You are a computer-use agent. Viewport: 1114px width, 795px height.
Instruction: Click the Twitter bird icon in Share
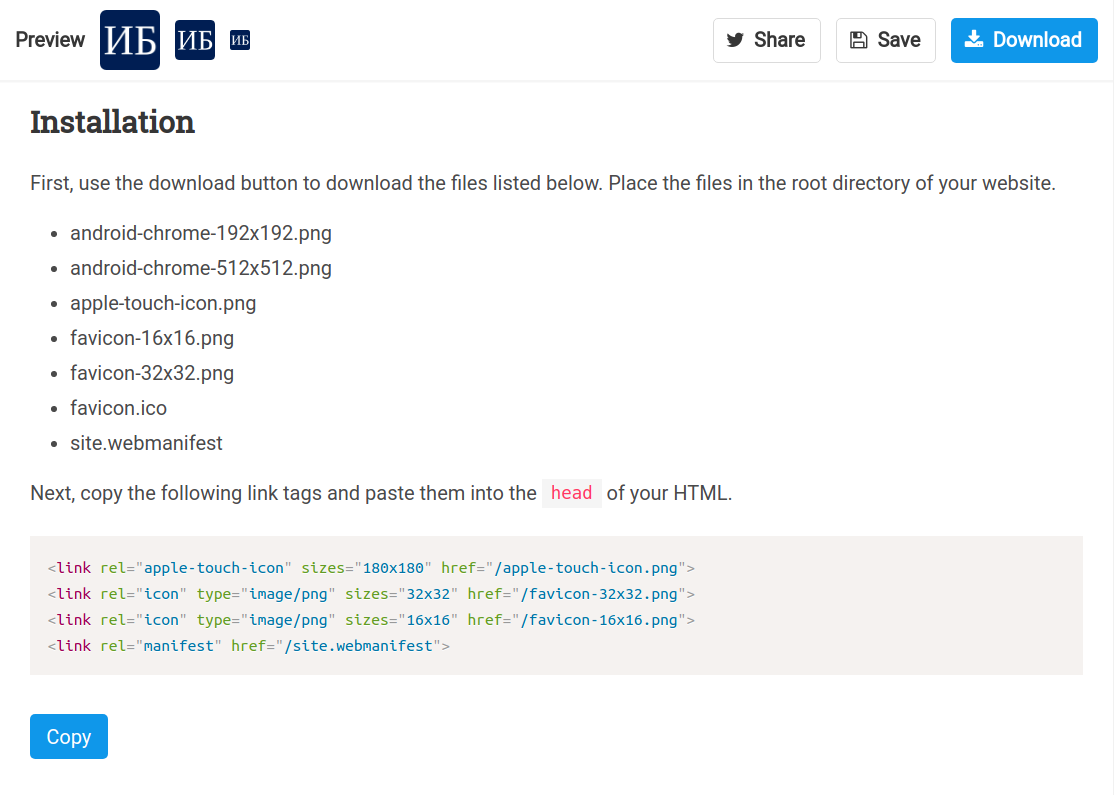[x=735, y=40]
